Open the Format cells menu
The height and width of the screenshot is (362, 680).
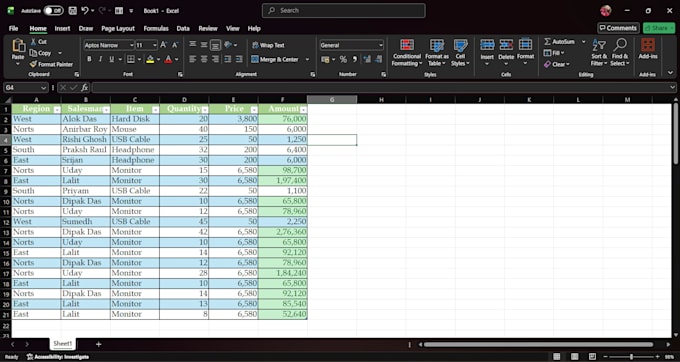coord(525,53)
